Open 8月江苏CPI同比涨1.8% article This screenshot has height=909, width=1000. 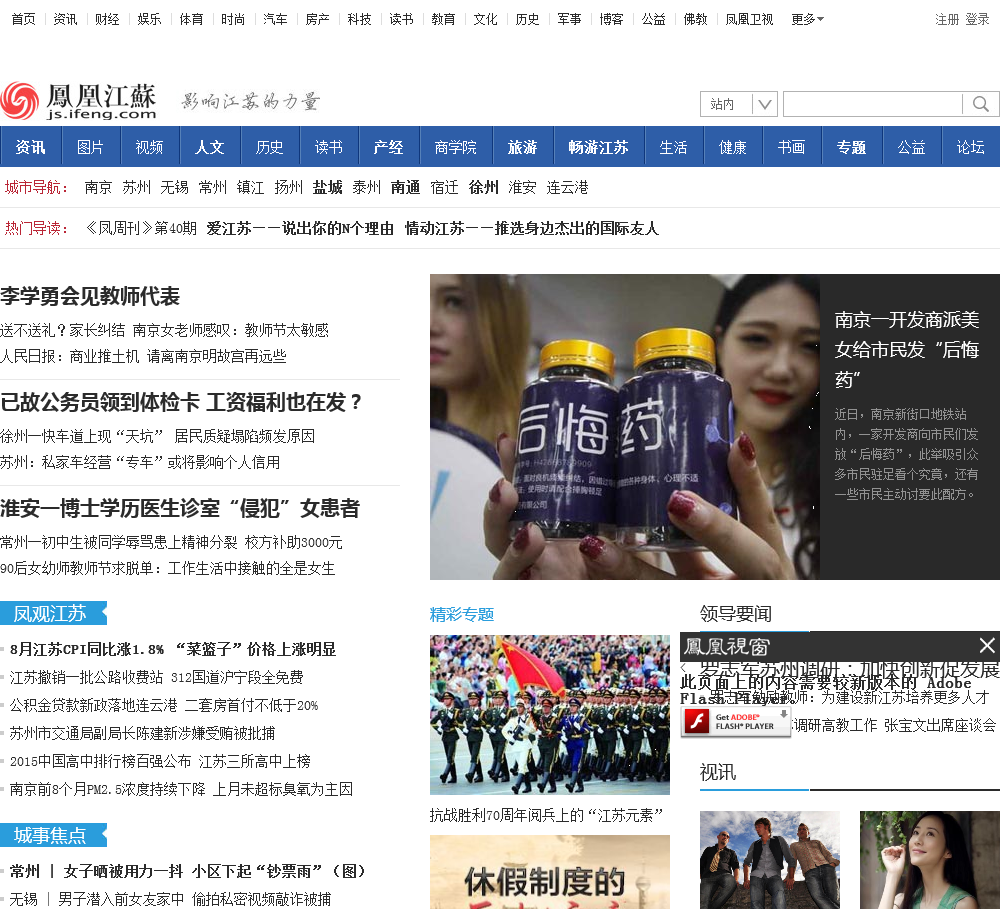click(173, 649)
